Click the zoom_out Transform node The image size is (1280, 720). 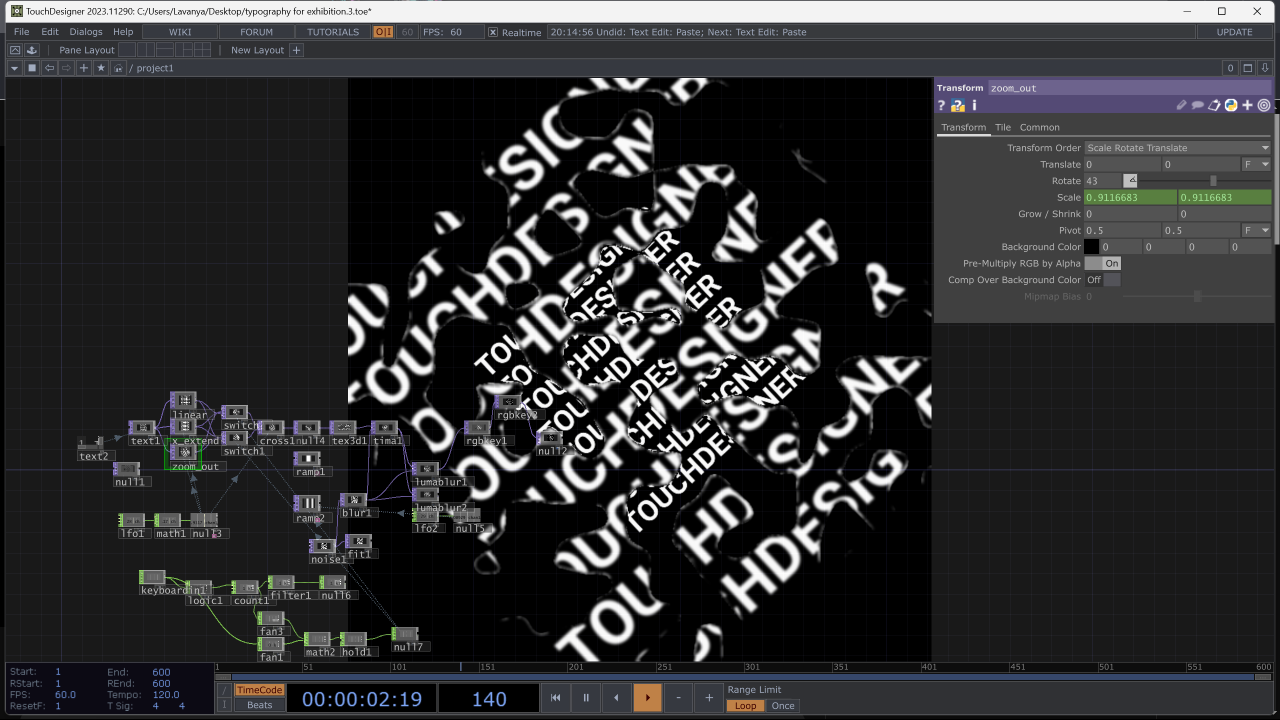coord(183,453)
